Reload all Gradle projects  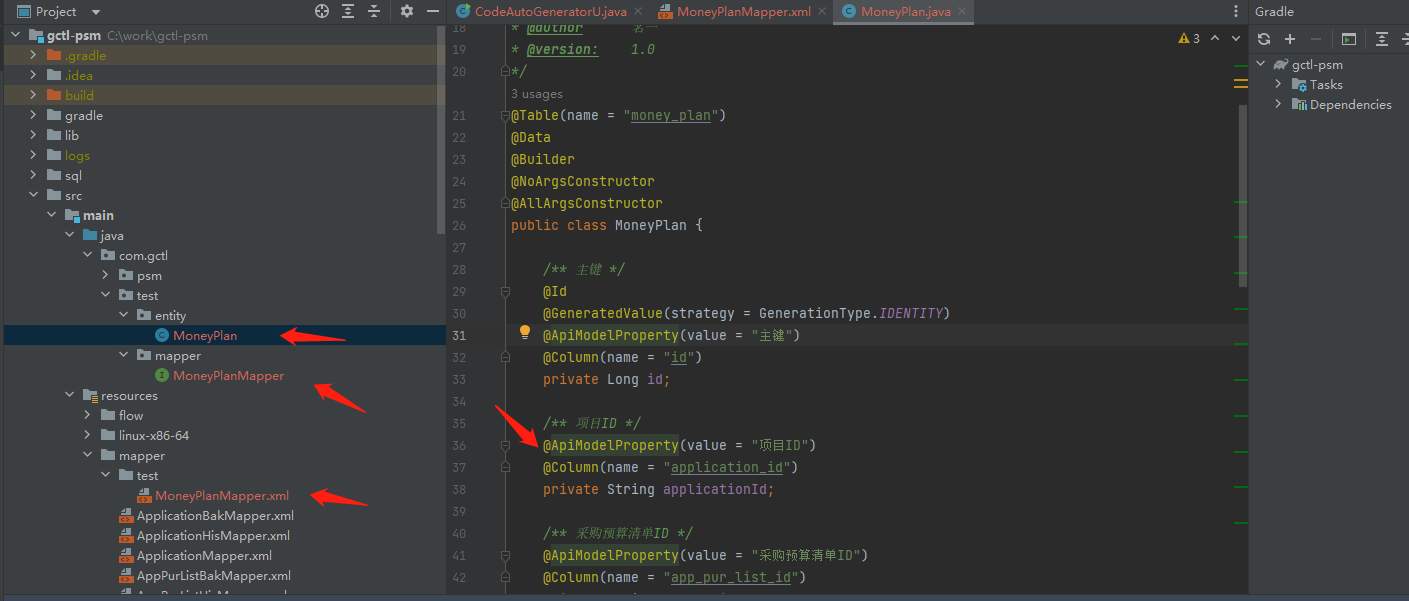pyautogui.click(x=1264, y=39)
